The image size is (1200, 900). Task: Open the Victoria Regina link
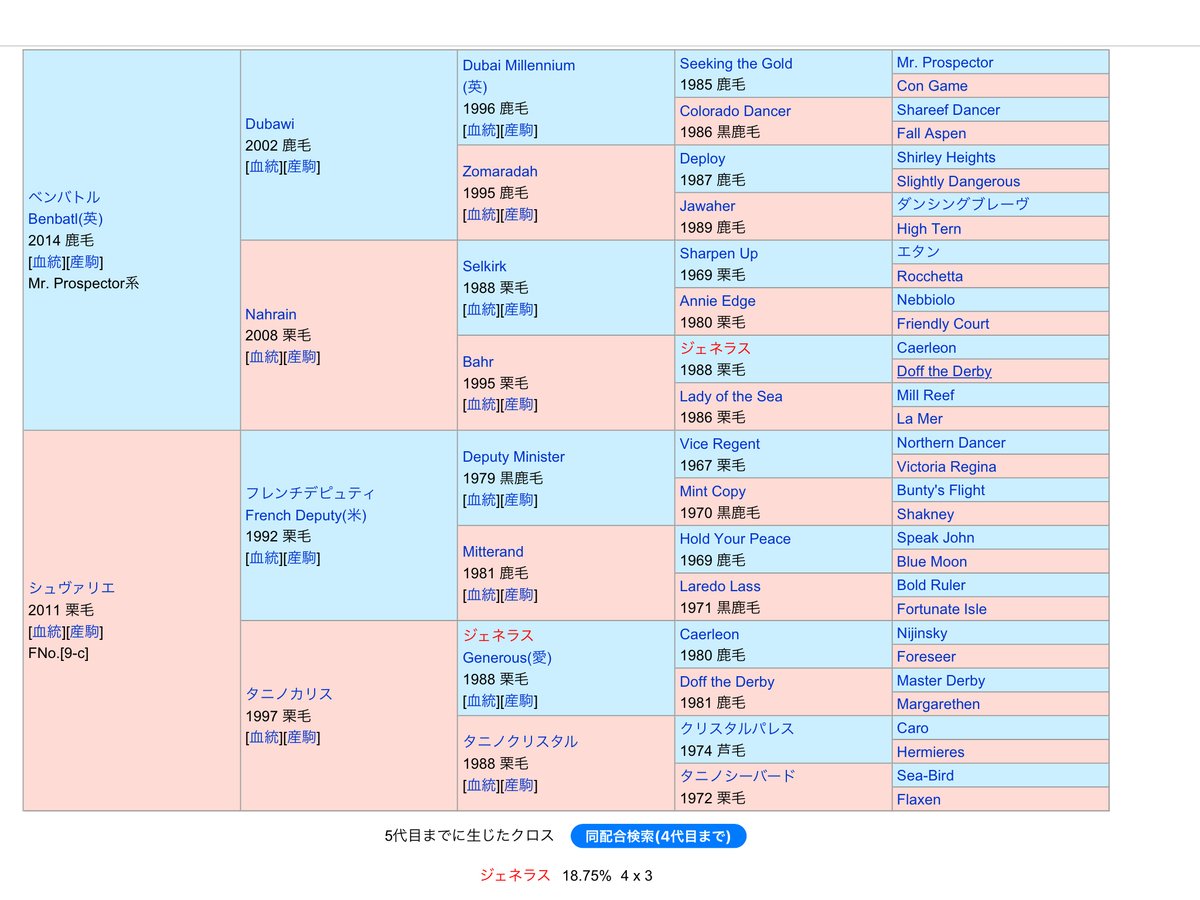click(x=946, y=467)
